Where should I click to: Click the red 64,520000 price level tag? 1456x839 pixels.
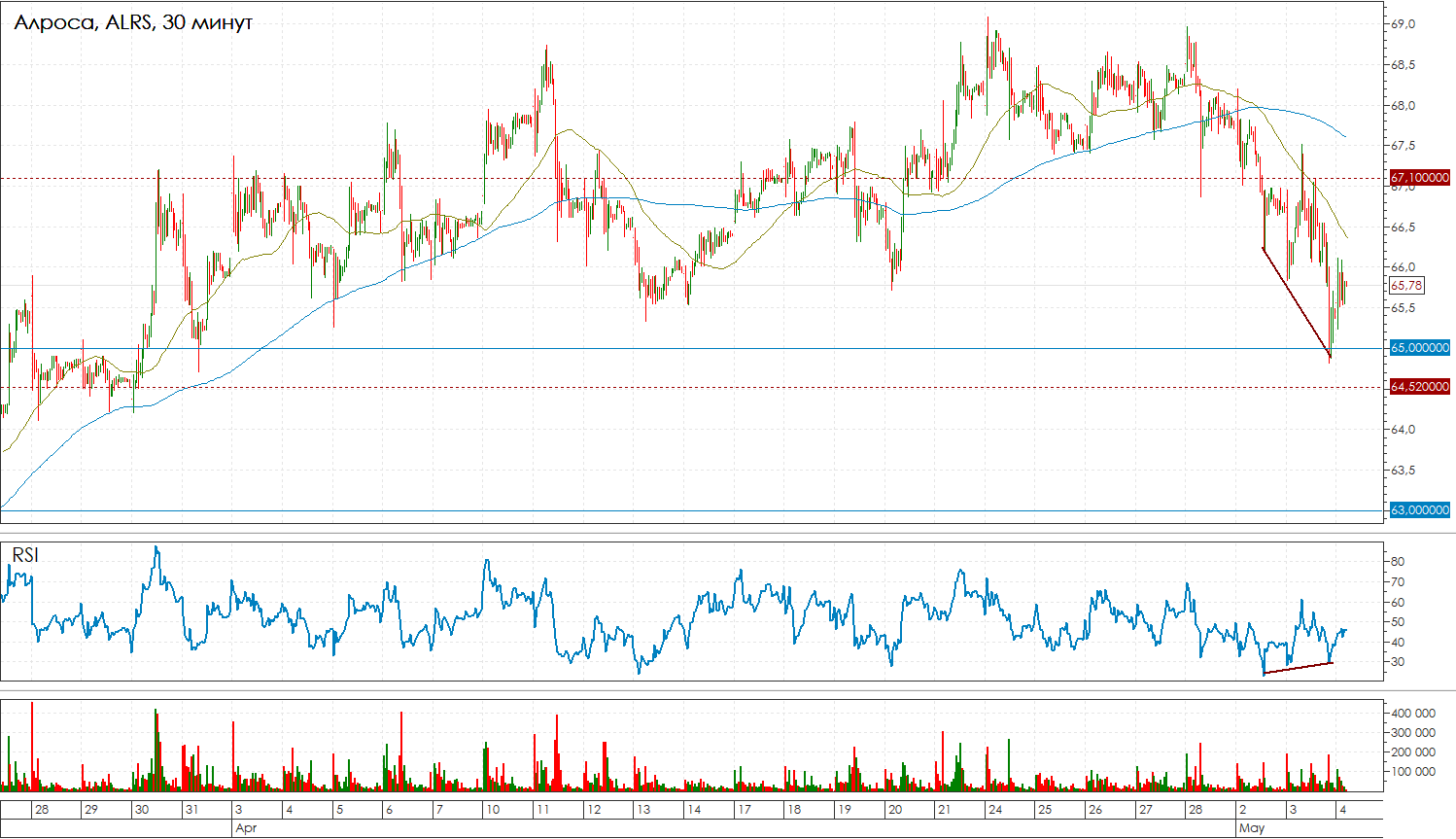(x=1420, y=387)
